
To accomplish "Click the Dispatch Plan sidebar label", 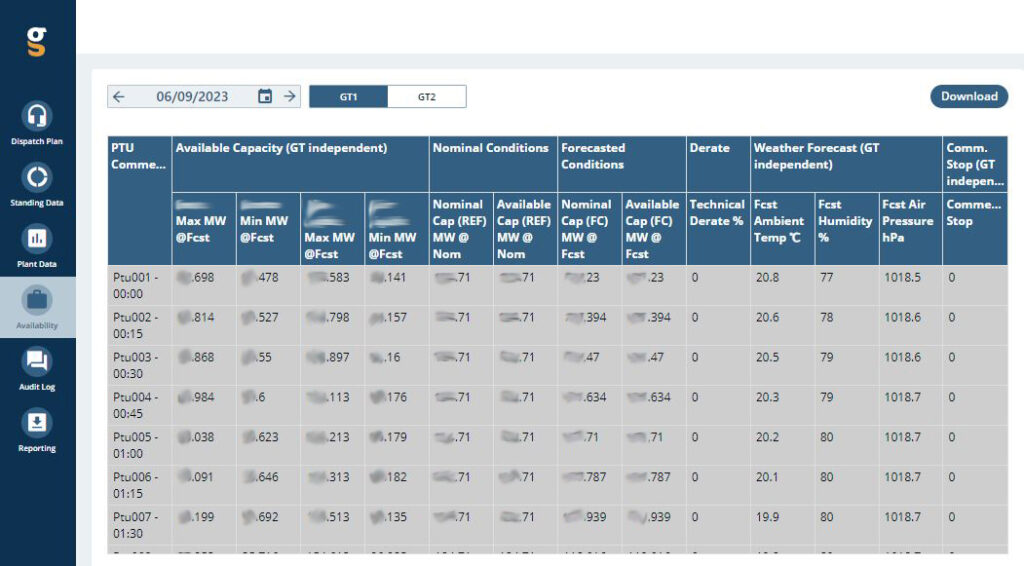I will [37, 142].
